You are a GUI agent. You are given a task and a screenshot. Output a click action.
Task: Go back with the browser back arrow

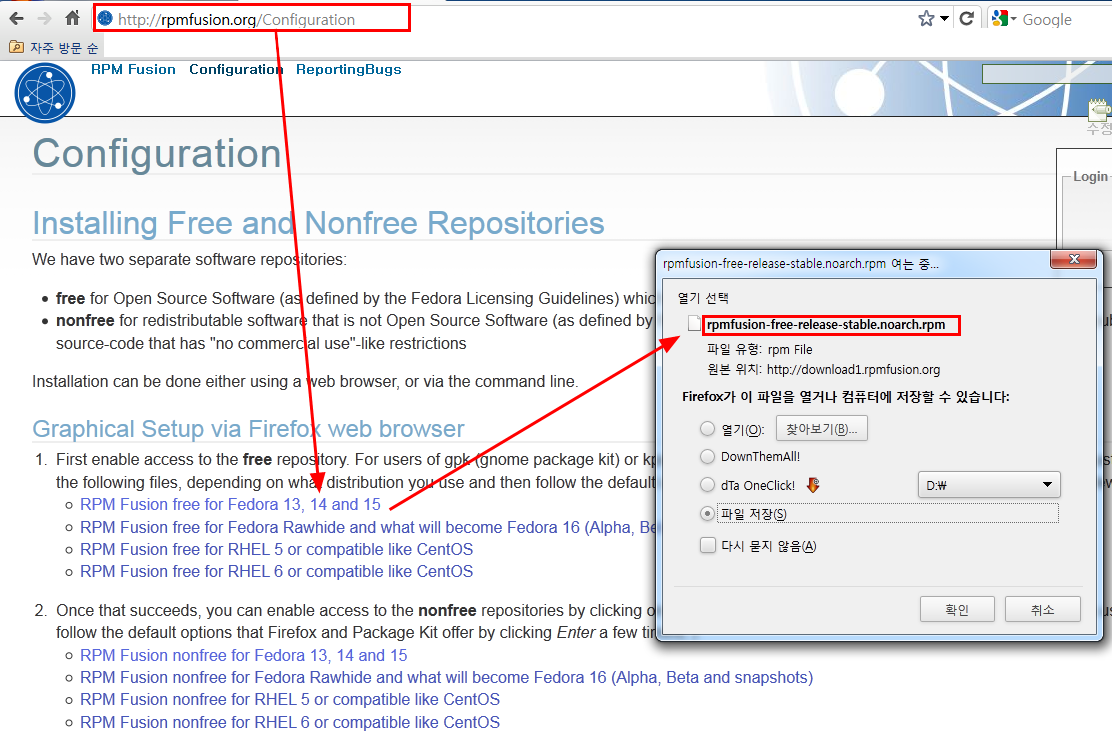[16, 18]
